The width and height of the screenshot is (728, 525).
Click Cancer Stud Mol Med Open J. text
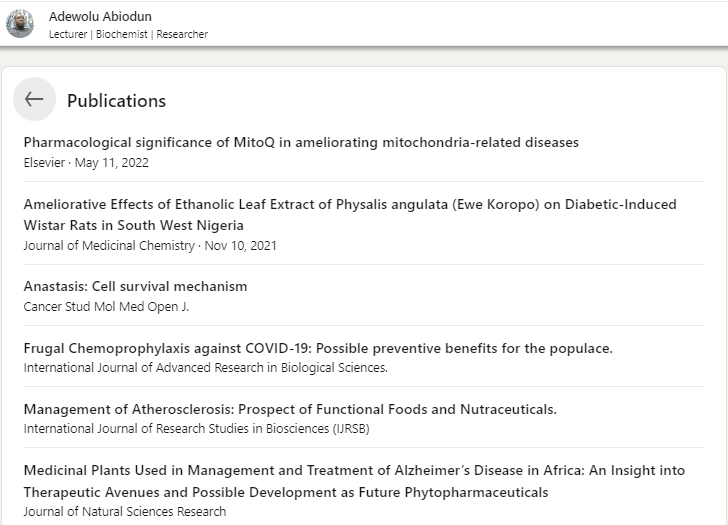106,307
